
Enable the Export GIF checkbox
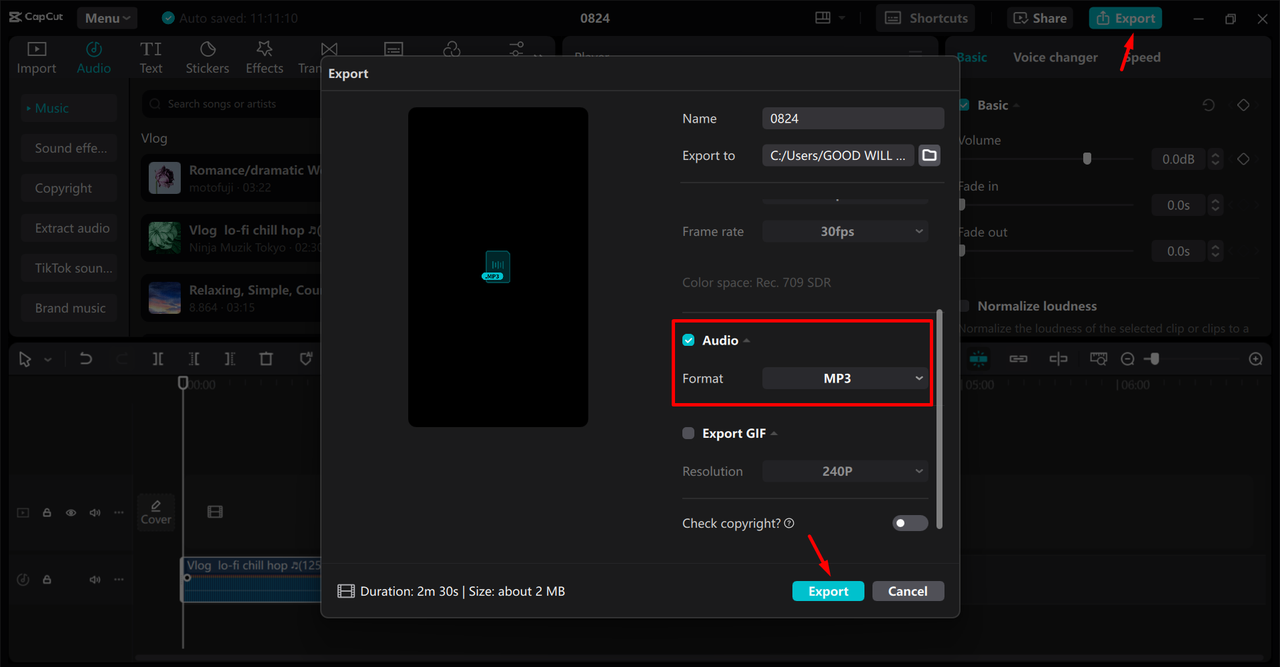tap(688, 433)
